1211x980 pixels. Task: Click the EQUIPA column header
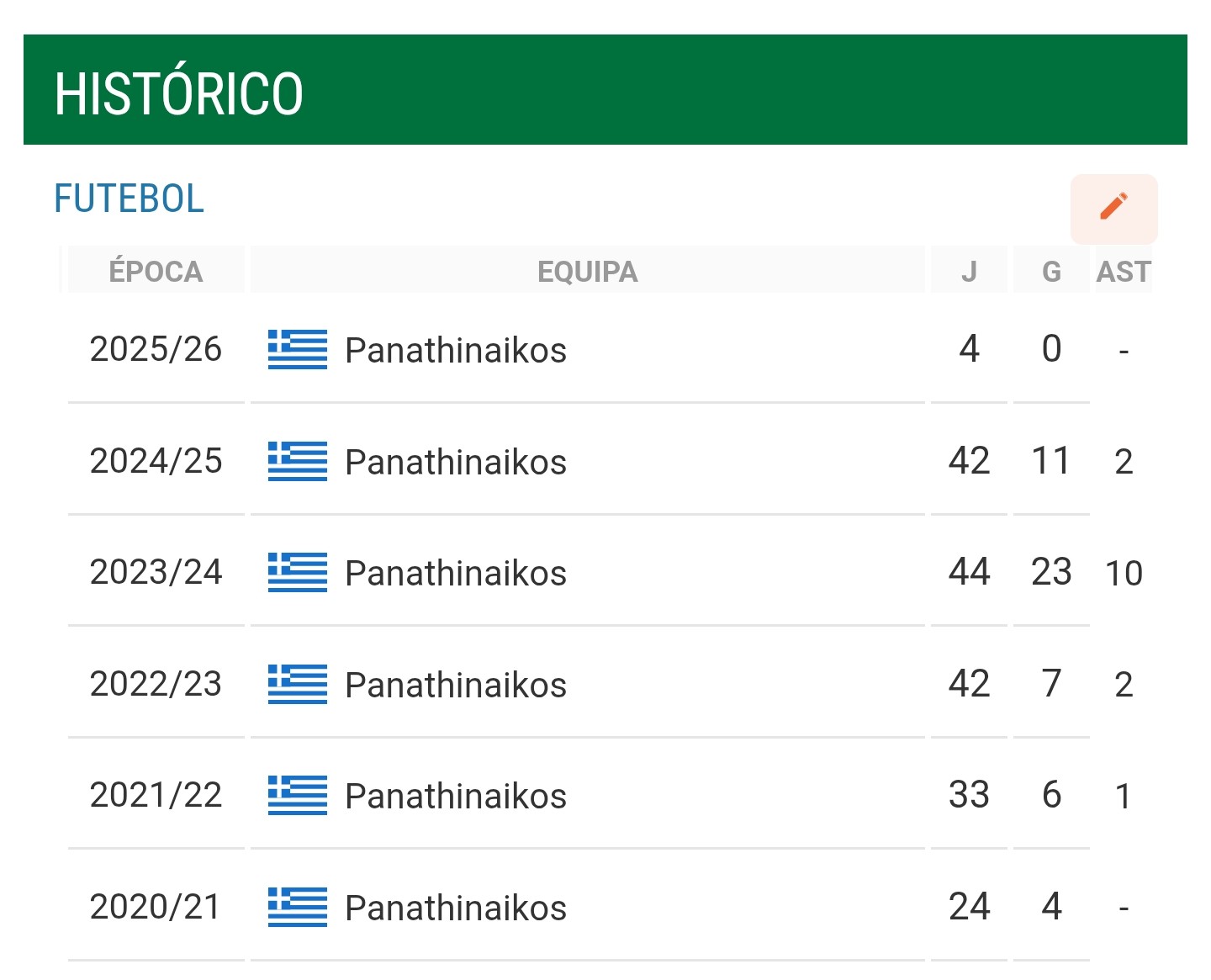[587, 272]
